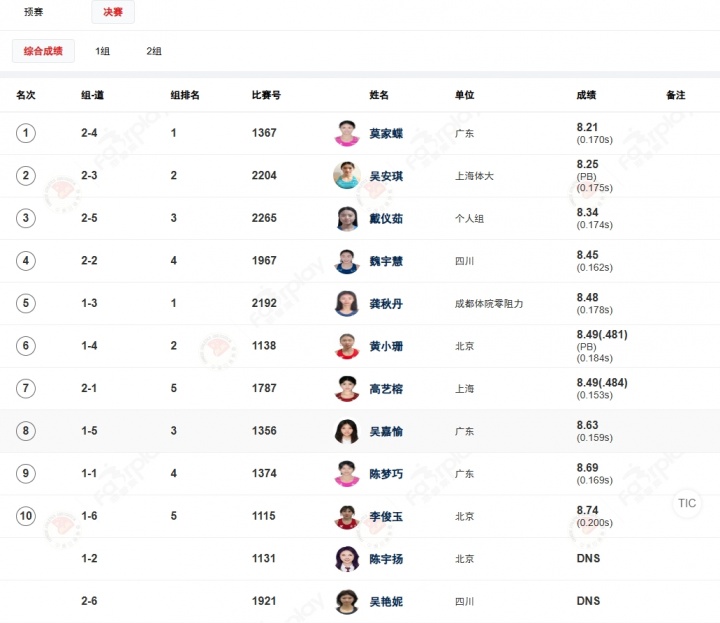Open 戴仪茹's profile photo
720x623 pixels.
(347, 218)
